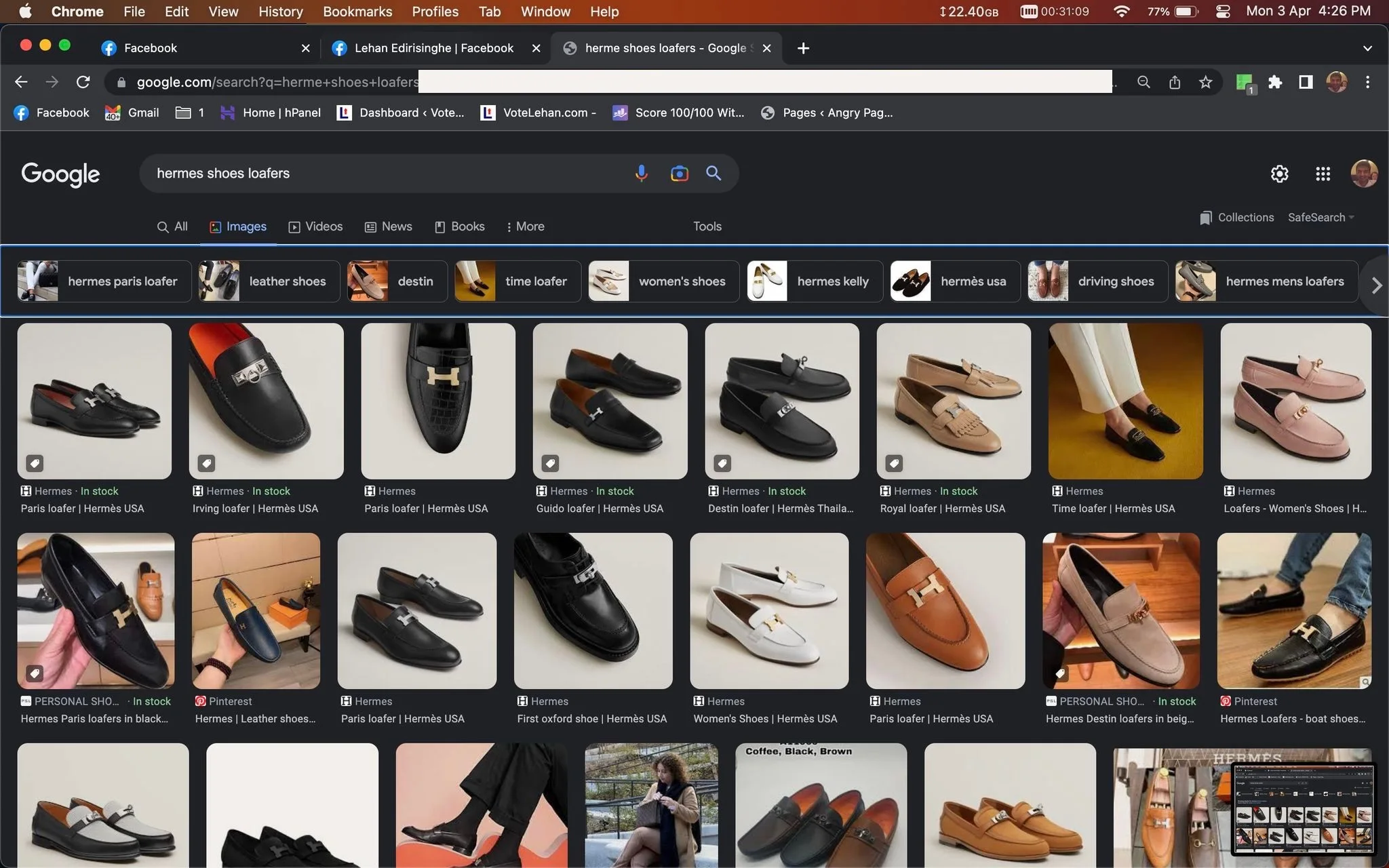Image resolution: width=1389 pixels, height=868 pixels.
Task: Click product tag icon on Irving loafer image
Action: coord(206,463)
